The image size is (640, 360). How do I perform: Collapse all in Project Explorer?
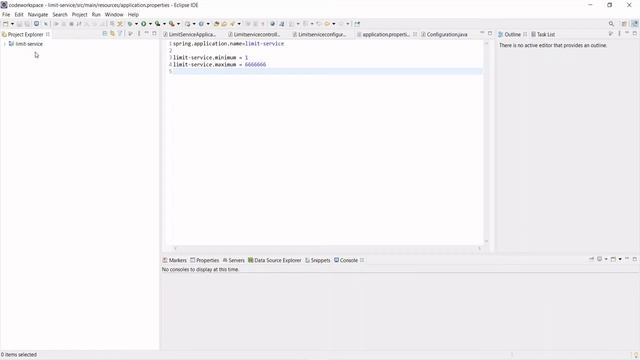104,34
